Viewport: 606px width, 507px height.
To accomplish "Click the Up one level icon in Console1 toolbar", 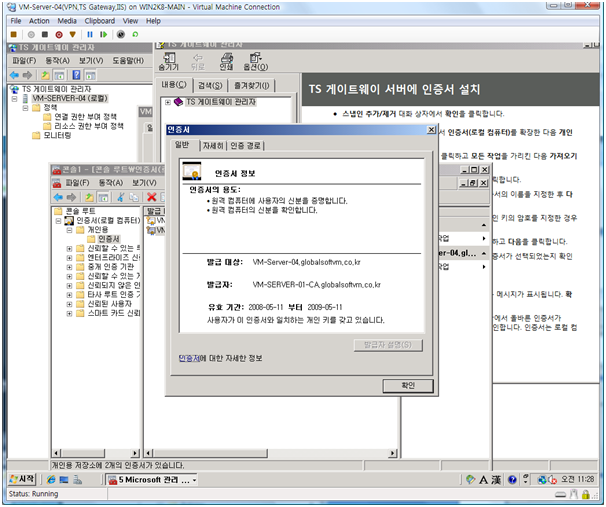I will point(89,197).
